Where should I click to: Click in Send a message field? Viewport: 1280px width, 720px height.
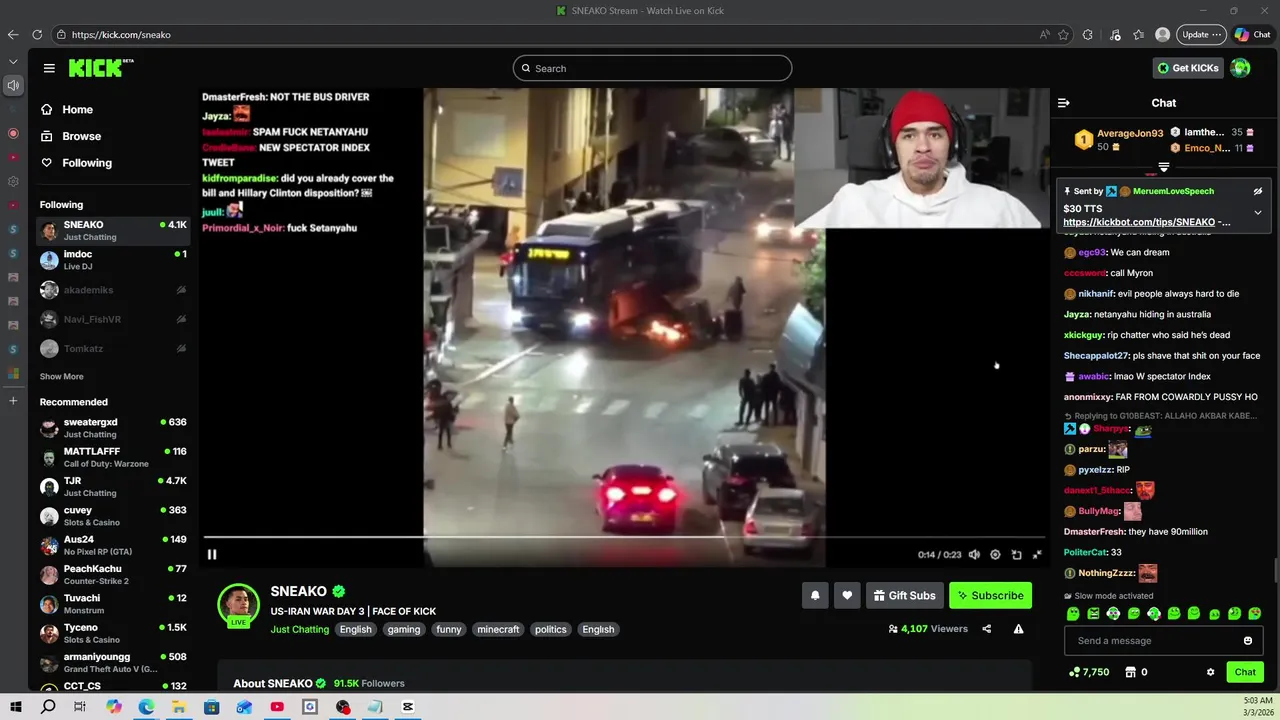1155,641
